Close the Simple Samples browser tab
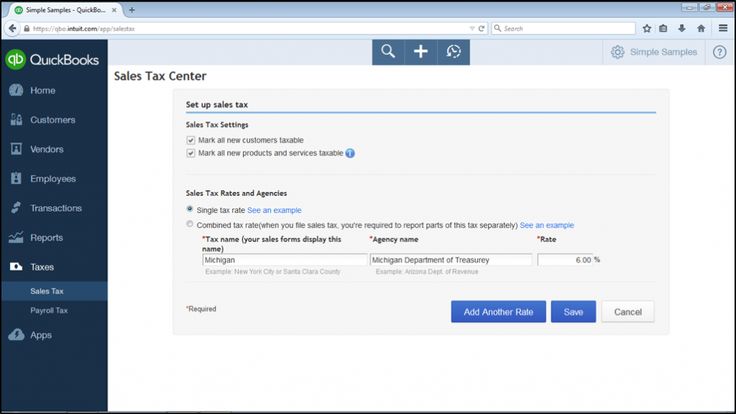This screenshot has height=414, width=736. click(x=114, y=10)
